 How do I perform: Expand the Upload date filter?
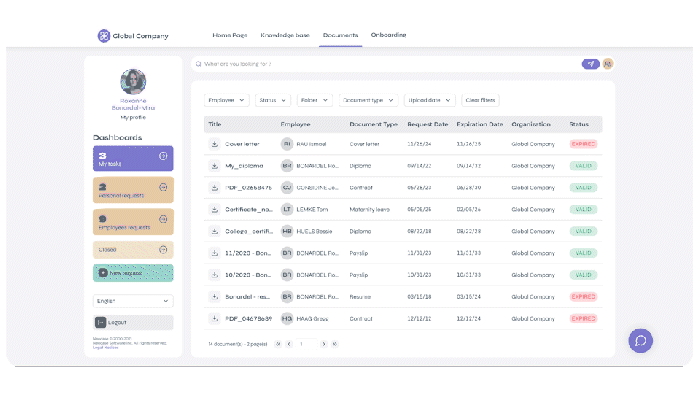tap(429, 100)
